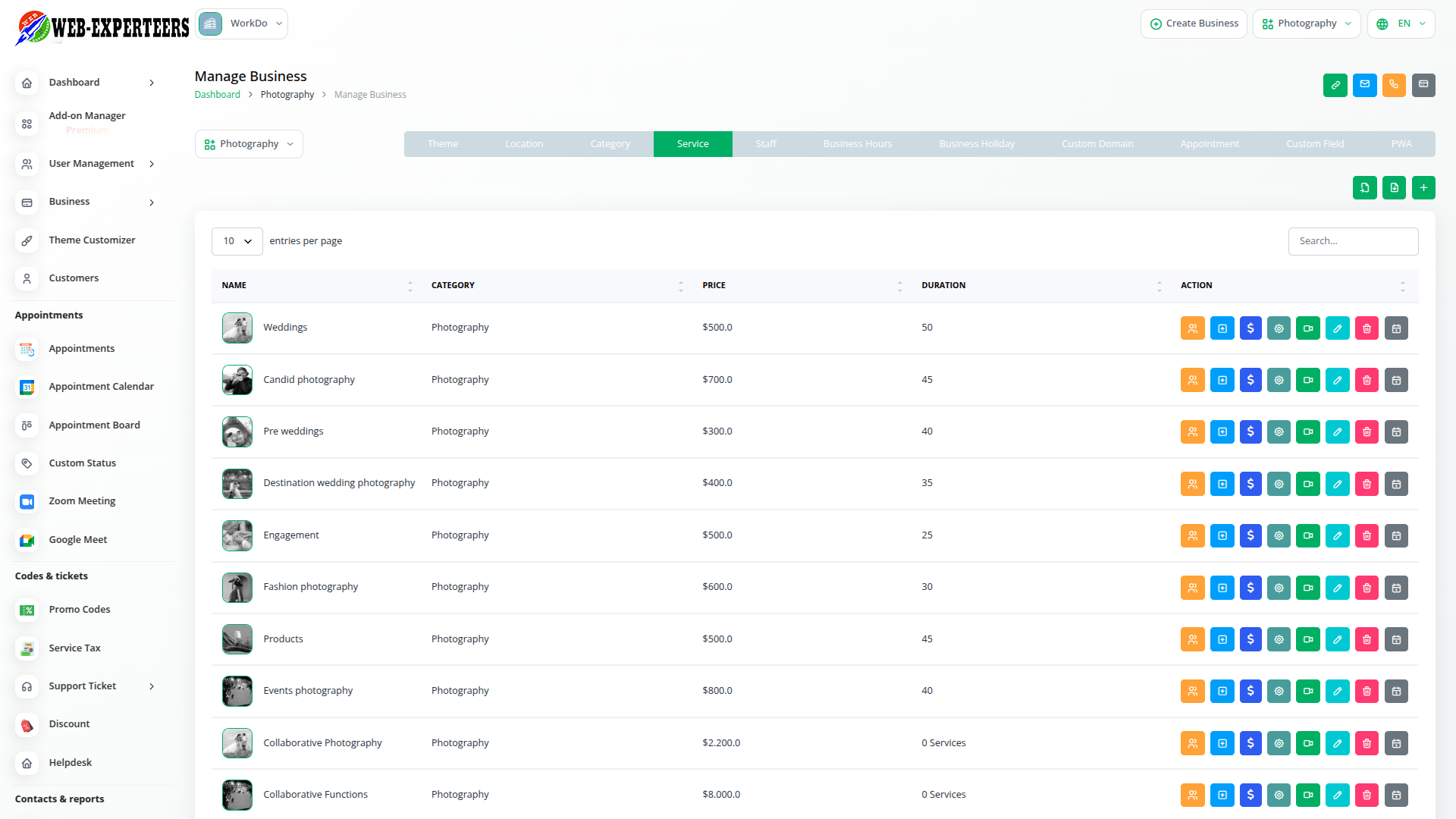1456x819 pixels.
Task: Click the import file icon button
Action: [1364, 187]
